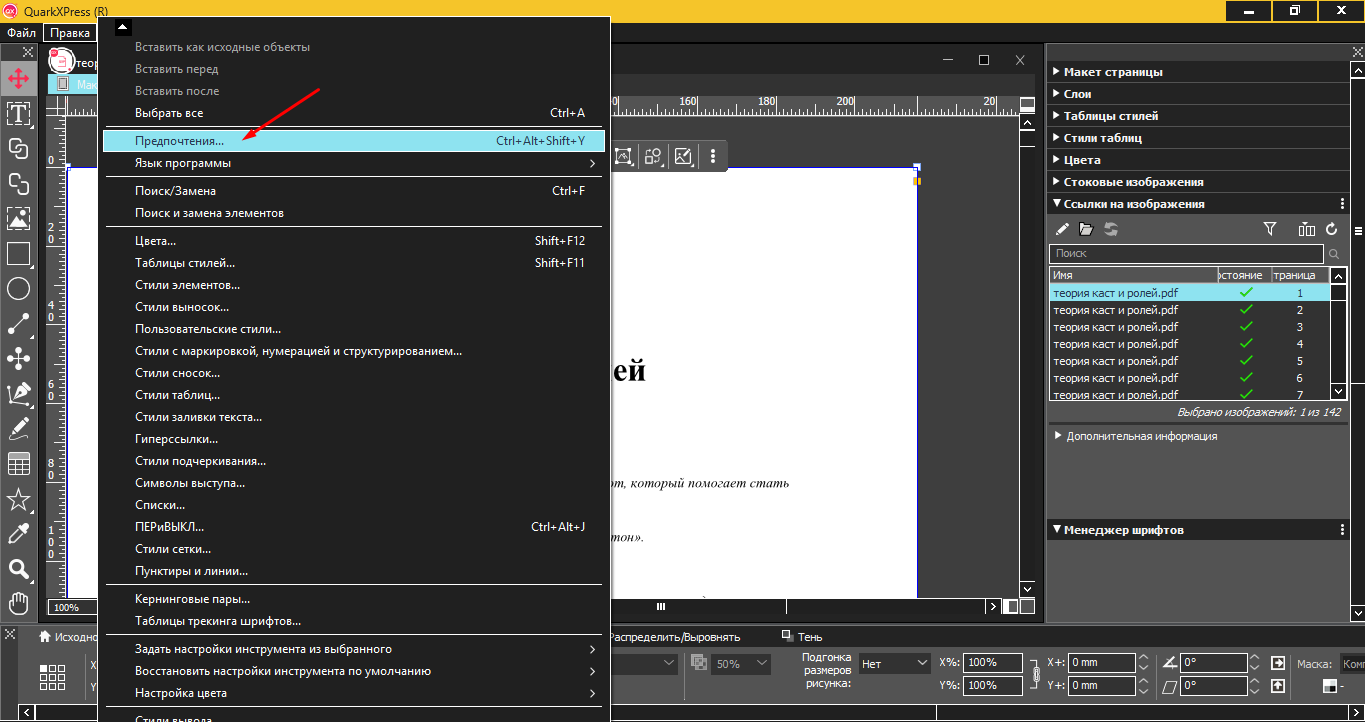
Task: Choose Таблицы стилей... menu item
Action: point(354,263)
